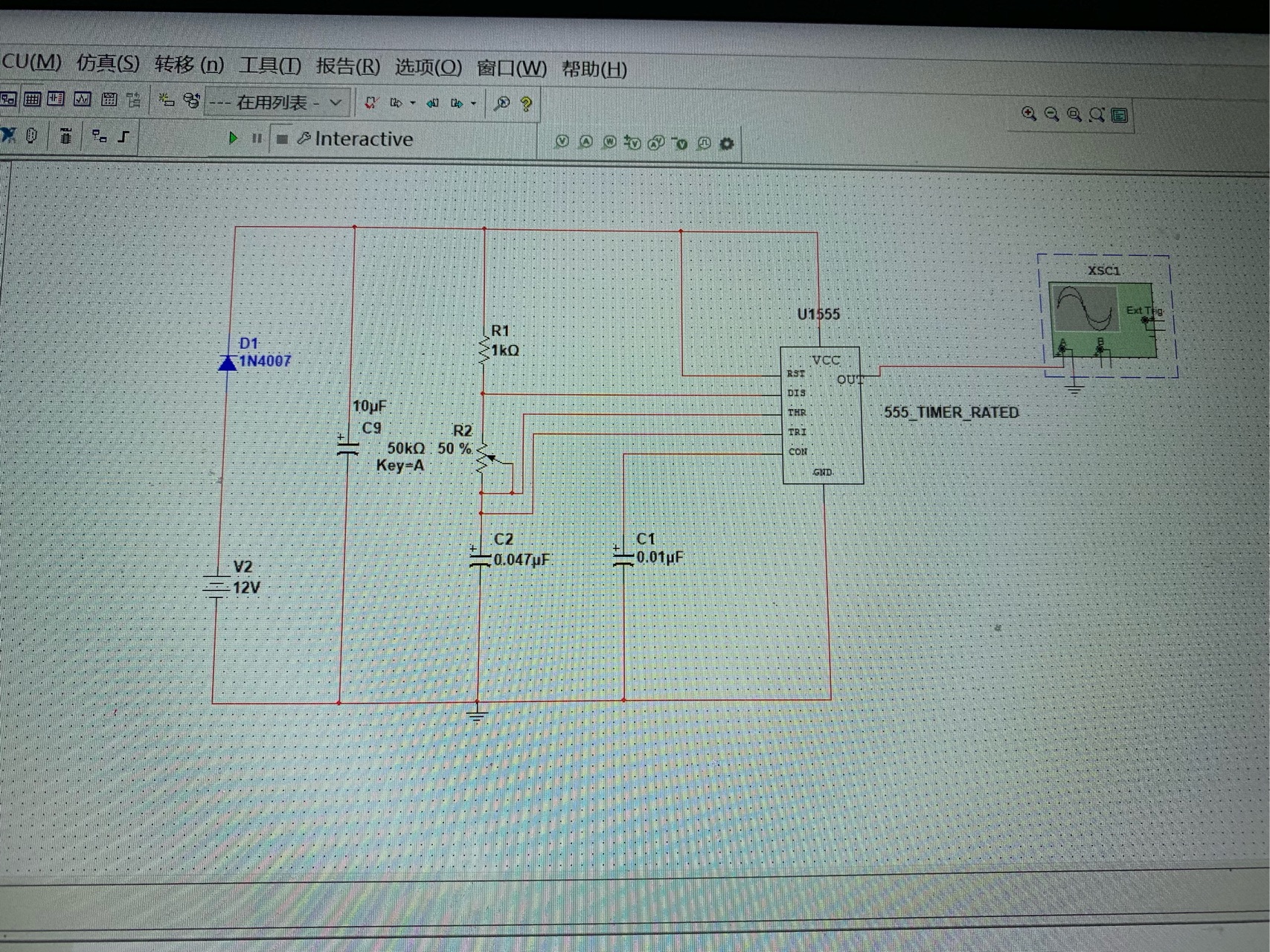The image size is (1270, 952).
Task: Select the voltage and current probe icon
Action: [x=656, y=143]
